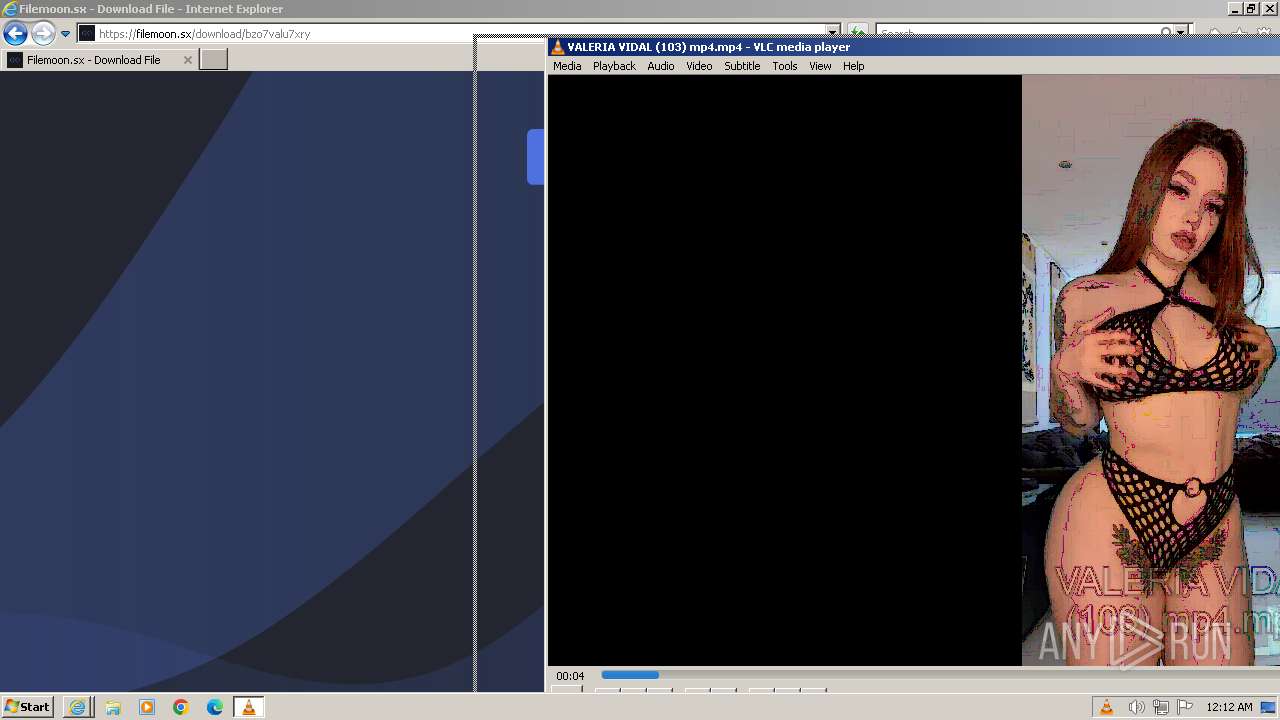Close the Filemoon.sx tab

(187, 60)
